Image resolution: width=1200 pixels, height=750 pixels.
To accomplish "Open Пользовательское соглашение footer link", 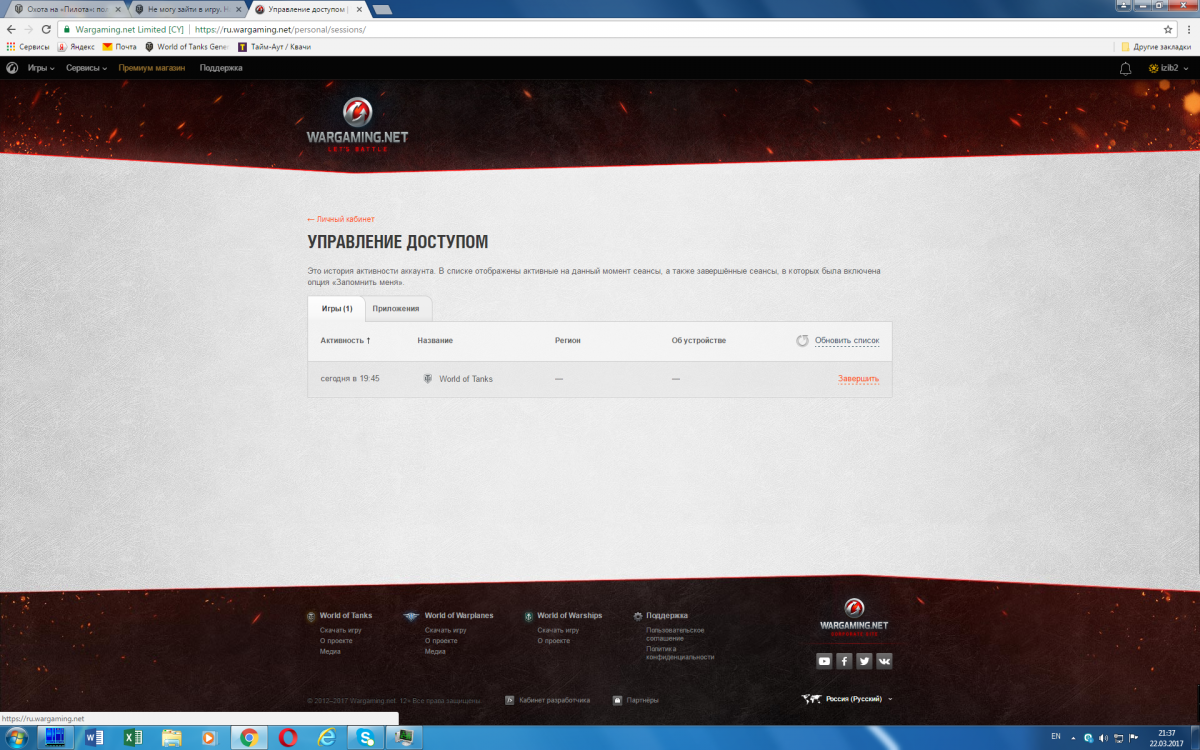I will 675,634.
